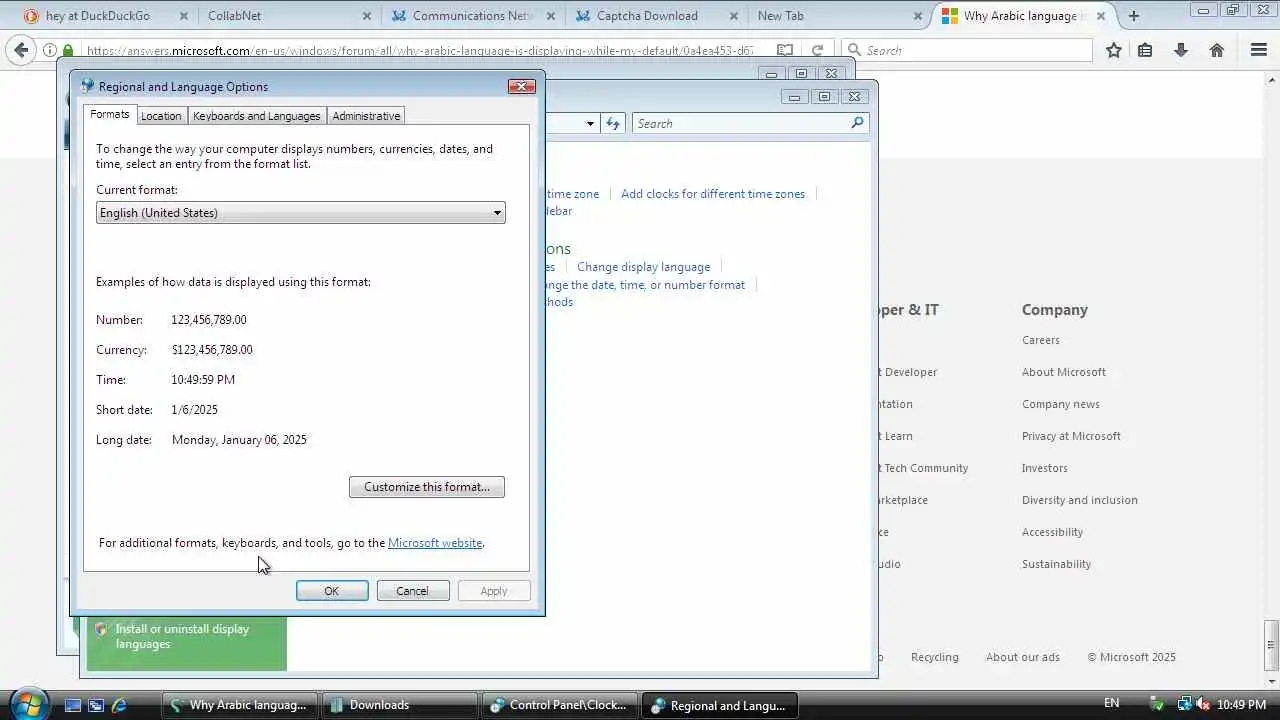
Task: Click Investors footer link
Action: coord(1045,468)
